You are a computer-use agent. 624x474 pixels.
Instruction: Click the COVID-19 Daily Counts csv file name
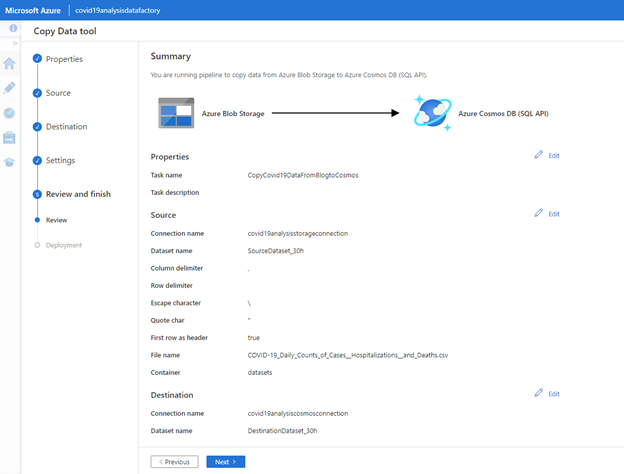[348, 355]
